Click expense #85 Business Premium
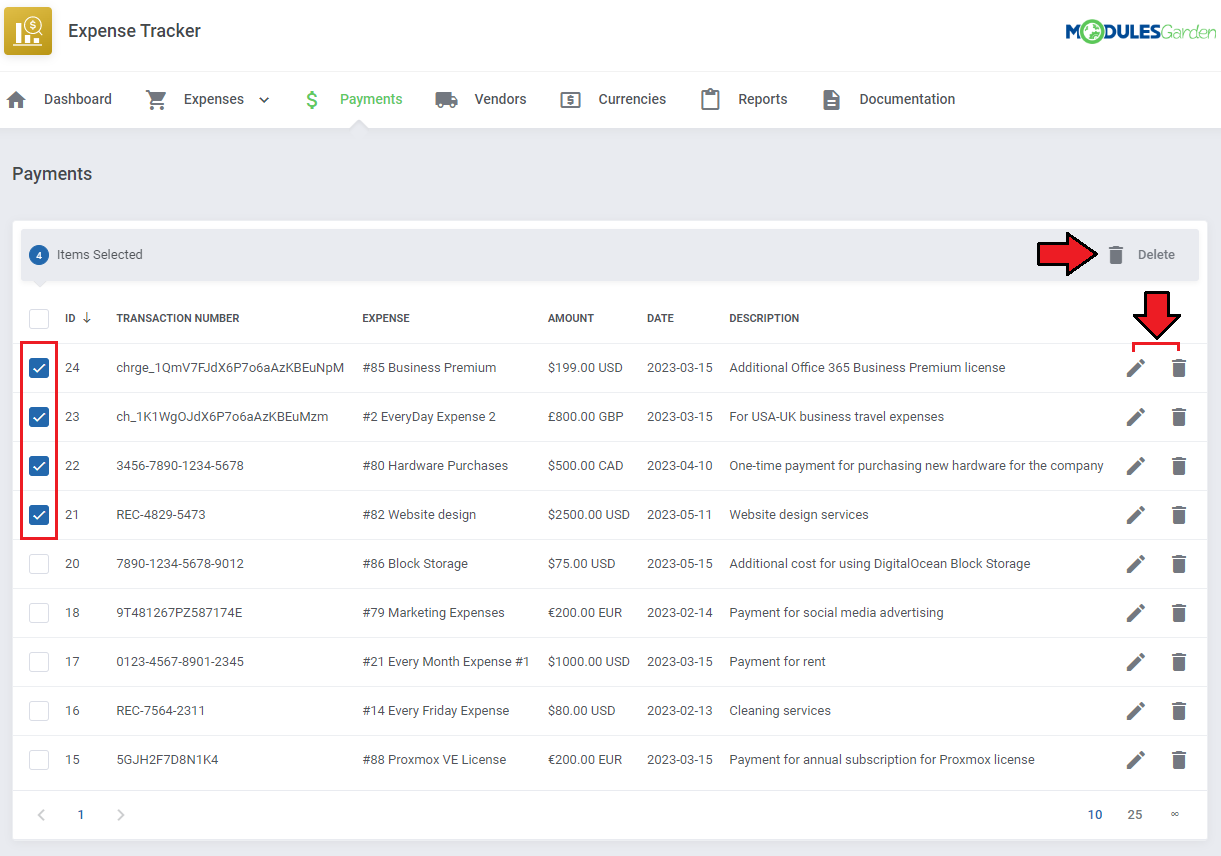This screenshot has width=1221, height=856. pyautogui.click(x=429, y=368)
